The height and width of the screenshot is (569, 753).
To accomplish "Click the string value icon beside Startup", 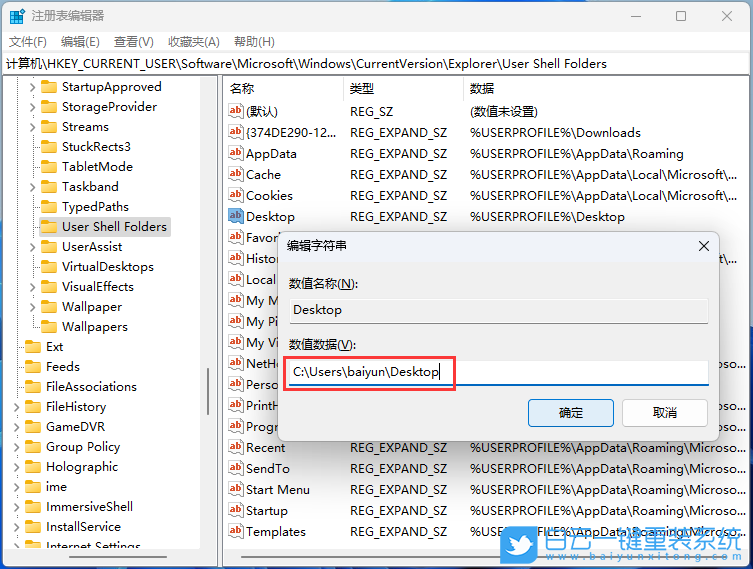I will tap(235, 510).
